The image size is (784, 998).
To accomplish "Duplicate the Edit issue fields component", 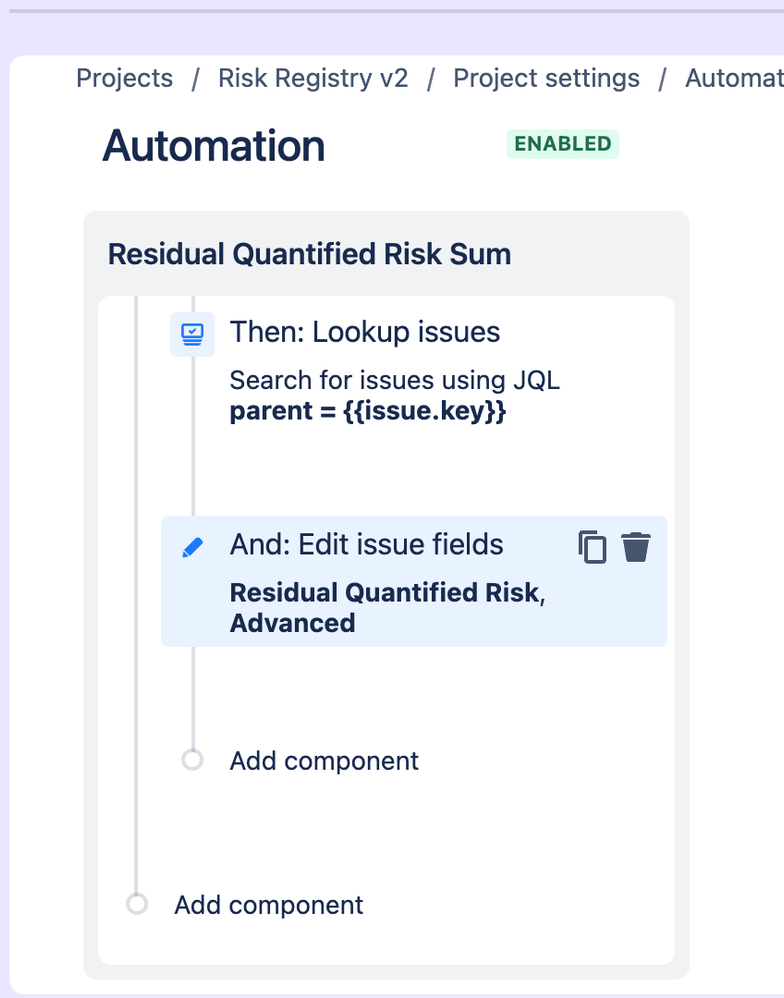I will coord(593,547).
